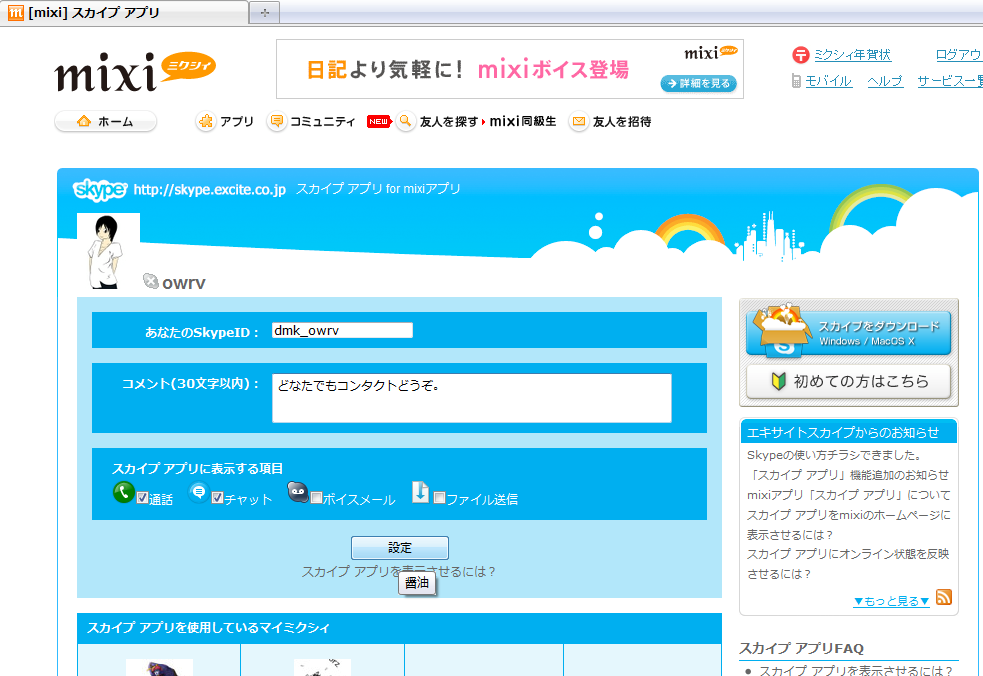Open FAQ item スカイプ アプリを表示させるには？

pyautogui.click(x=856, y=670)
